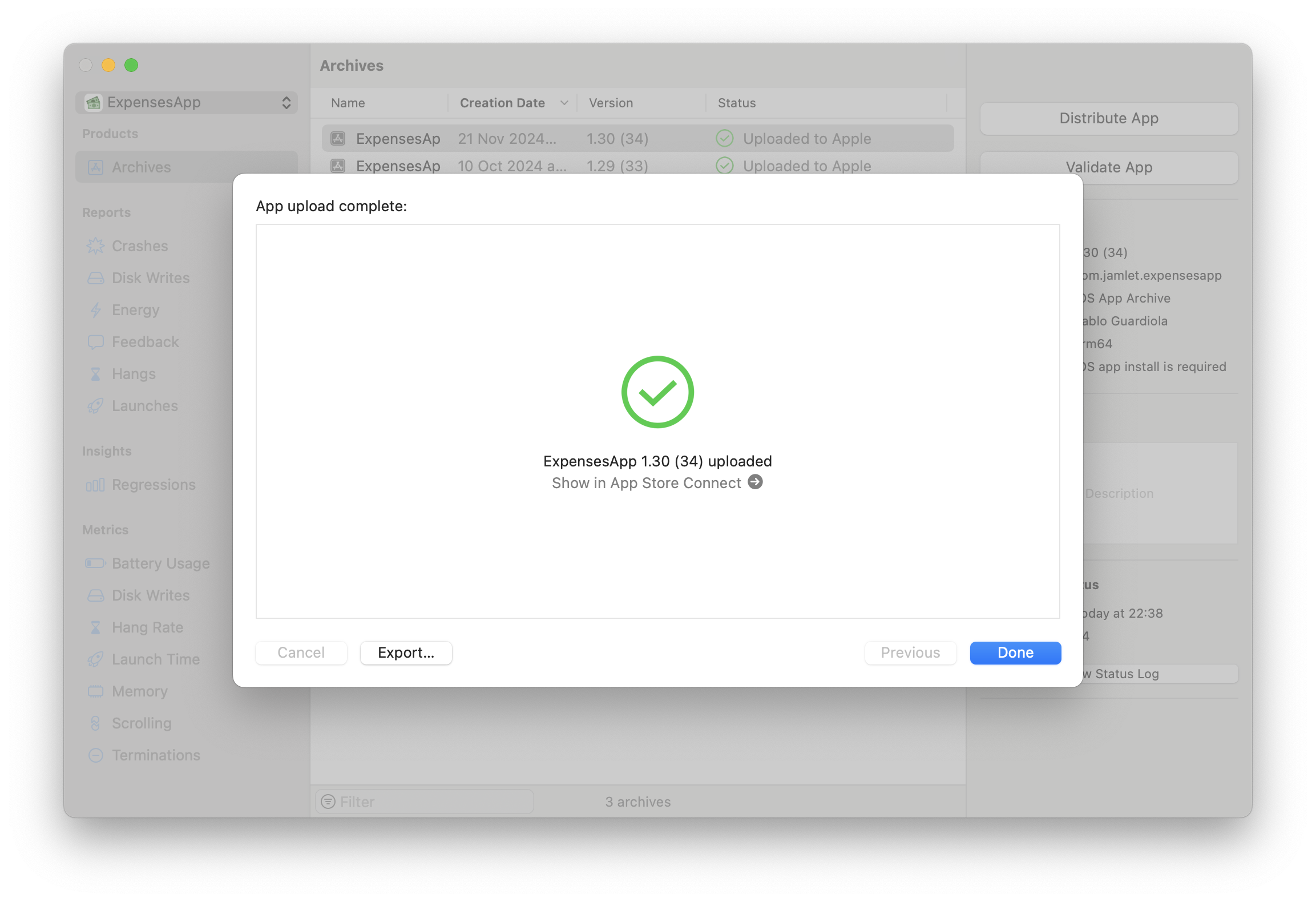
Task: Open the Launch Time metric
Action: (x=155, y=659)
